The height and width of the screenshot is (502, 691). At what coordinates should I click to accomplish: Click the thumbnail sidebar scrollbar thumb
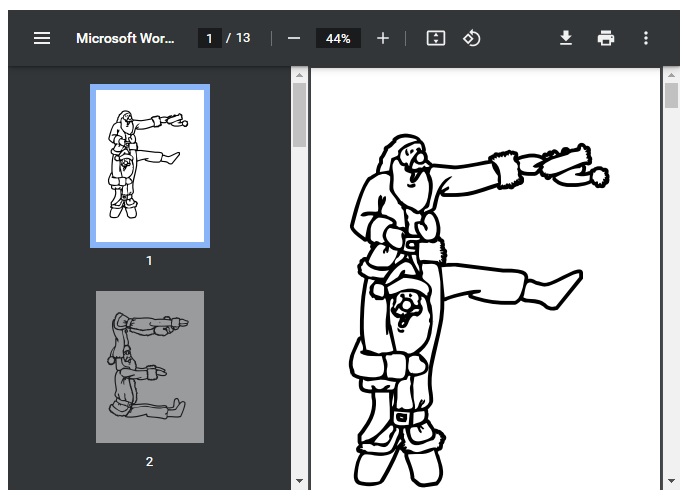[x=299, y=115]
